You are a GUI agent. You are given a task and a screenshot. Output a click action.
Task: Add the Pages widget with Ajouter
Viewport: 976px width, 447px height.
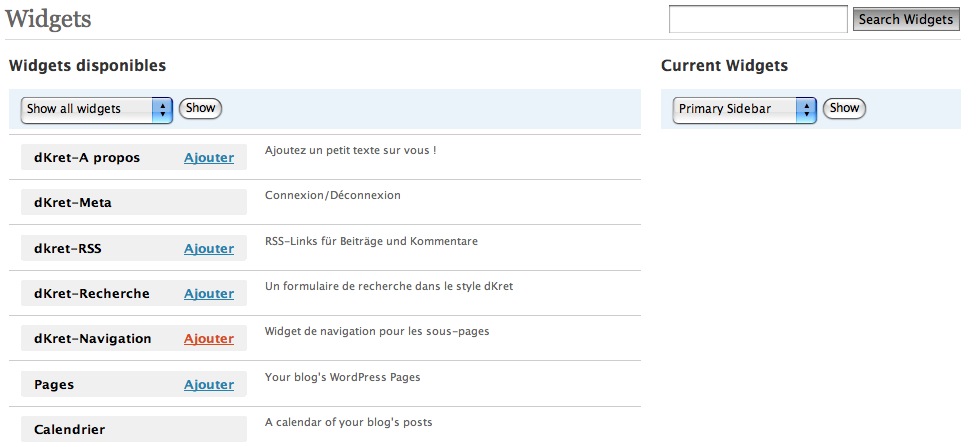209,385
